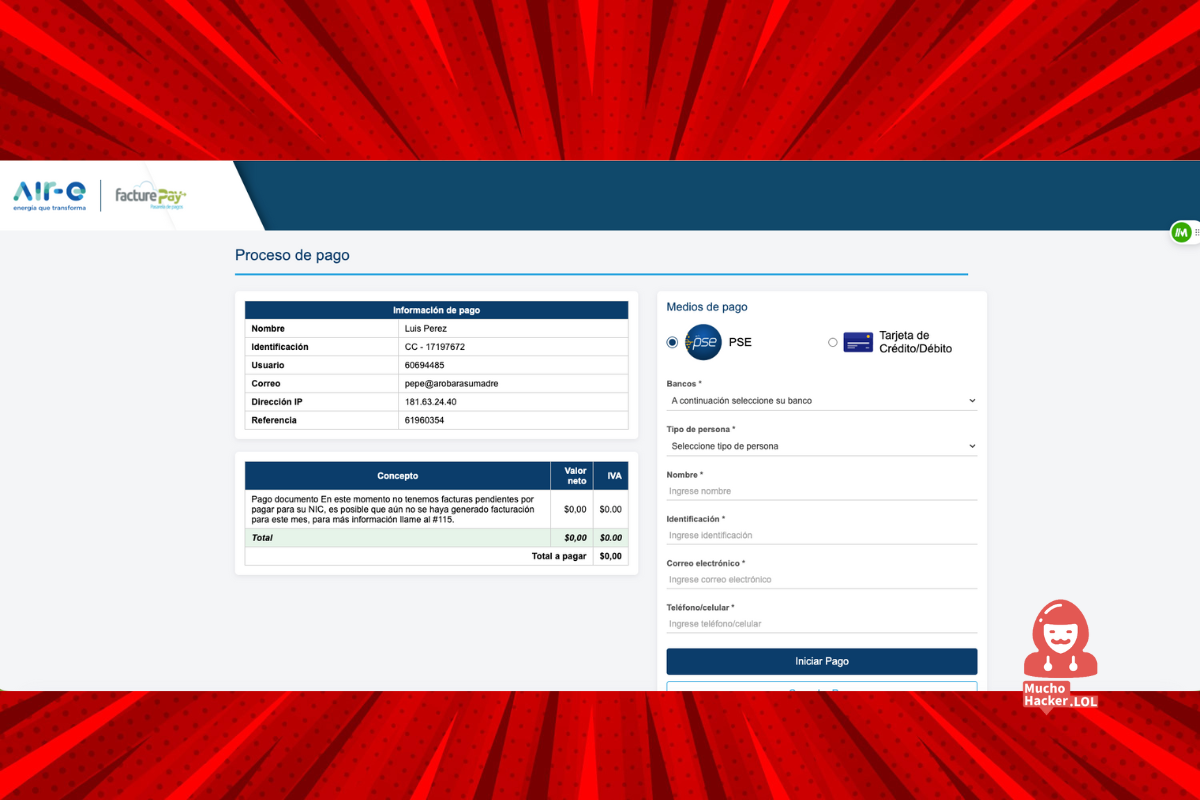Click the "Concepto" column header
Screen dimensions: 1200x800
click(x=398, y=476)
